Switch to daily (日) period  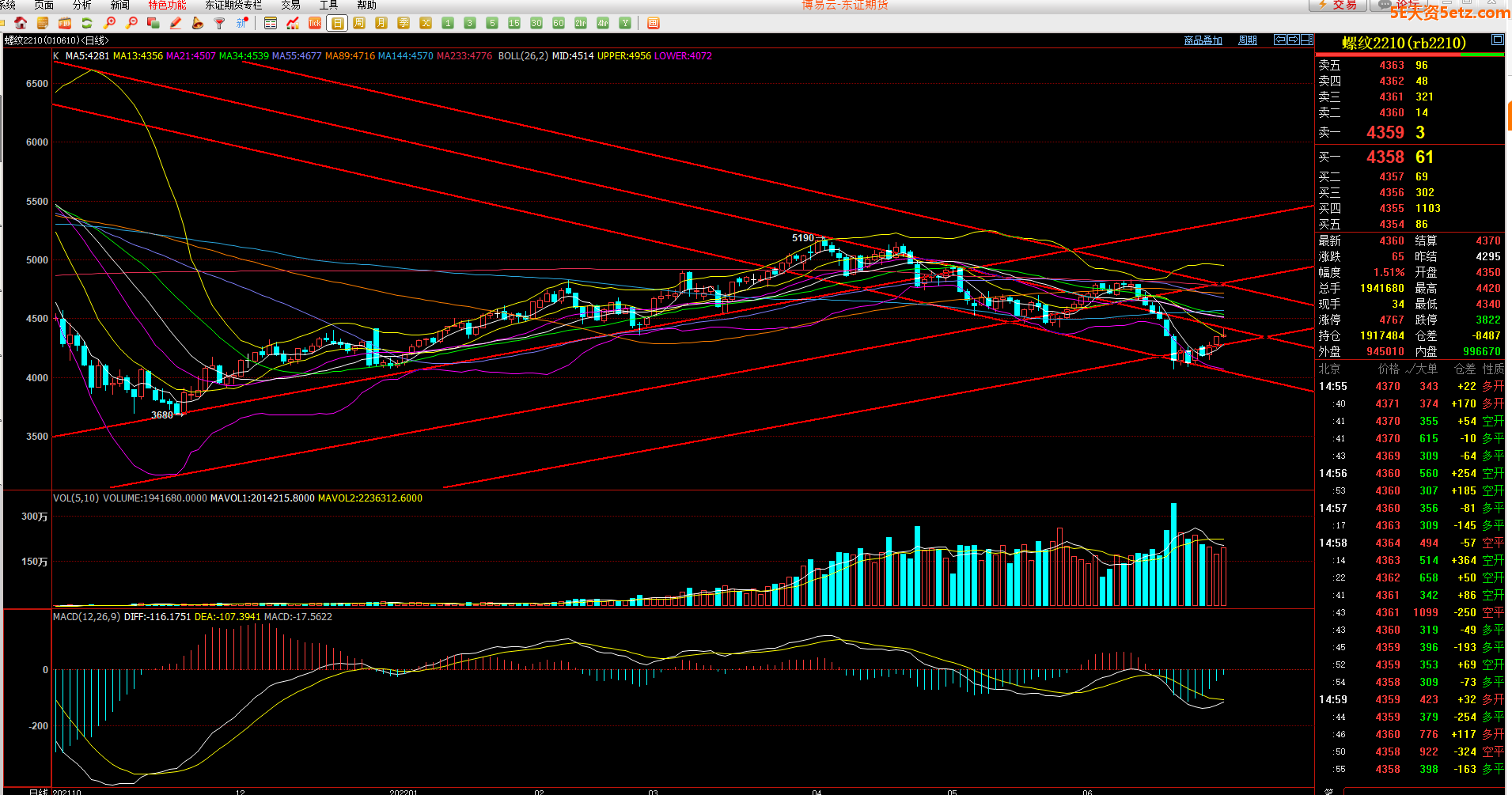337,23
